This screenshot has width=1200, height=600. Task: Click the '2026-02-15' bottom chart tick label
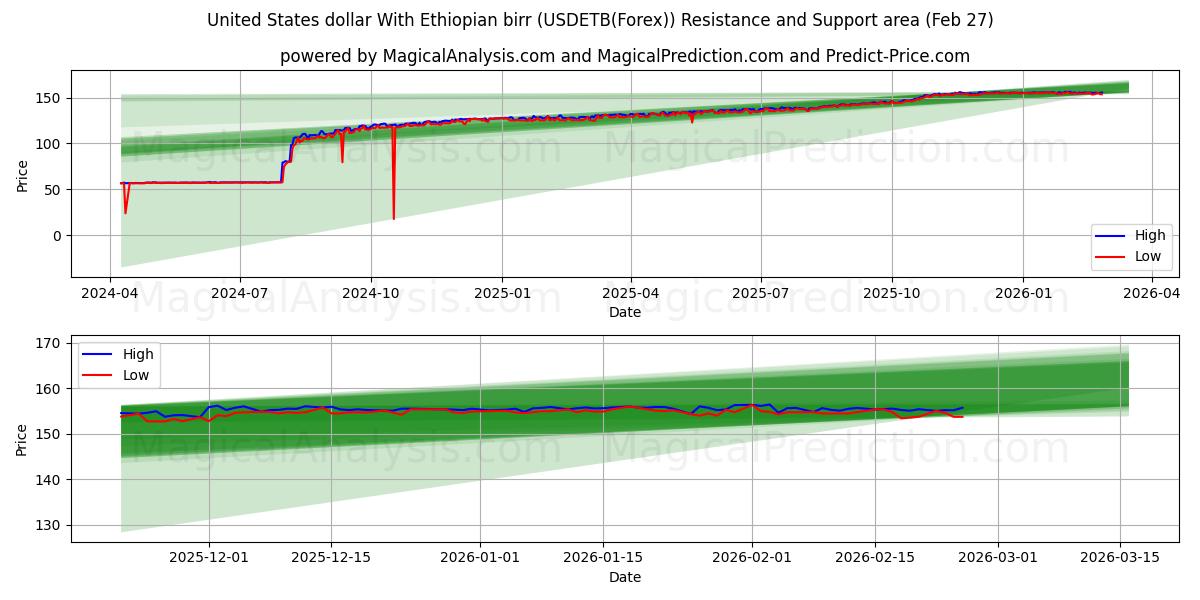876,560
